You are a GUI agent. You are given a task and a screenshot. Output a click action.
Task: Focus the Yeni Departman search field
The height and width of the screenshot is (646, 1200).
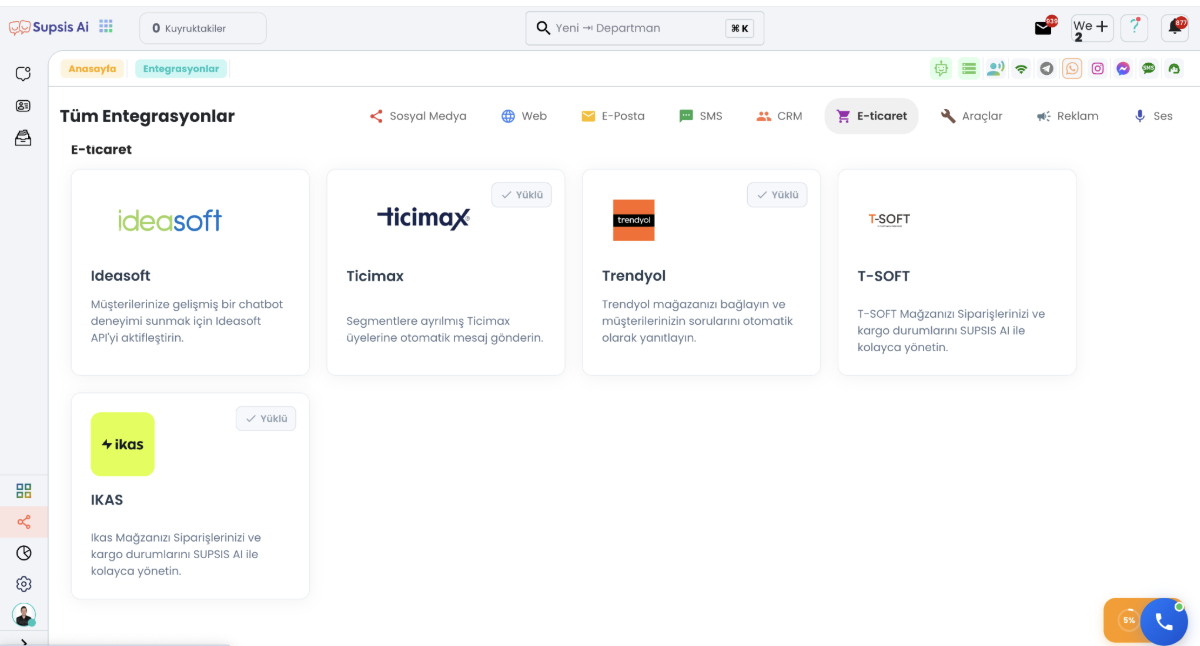click(645, 28)
